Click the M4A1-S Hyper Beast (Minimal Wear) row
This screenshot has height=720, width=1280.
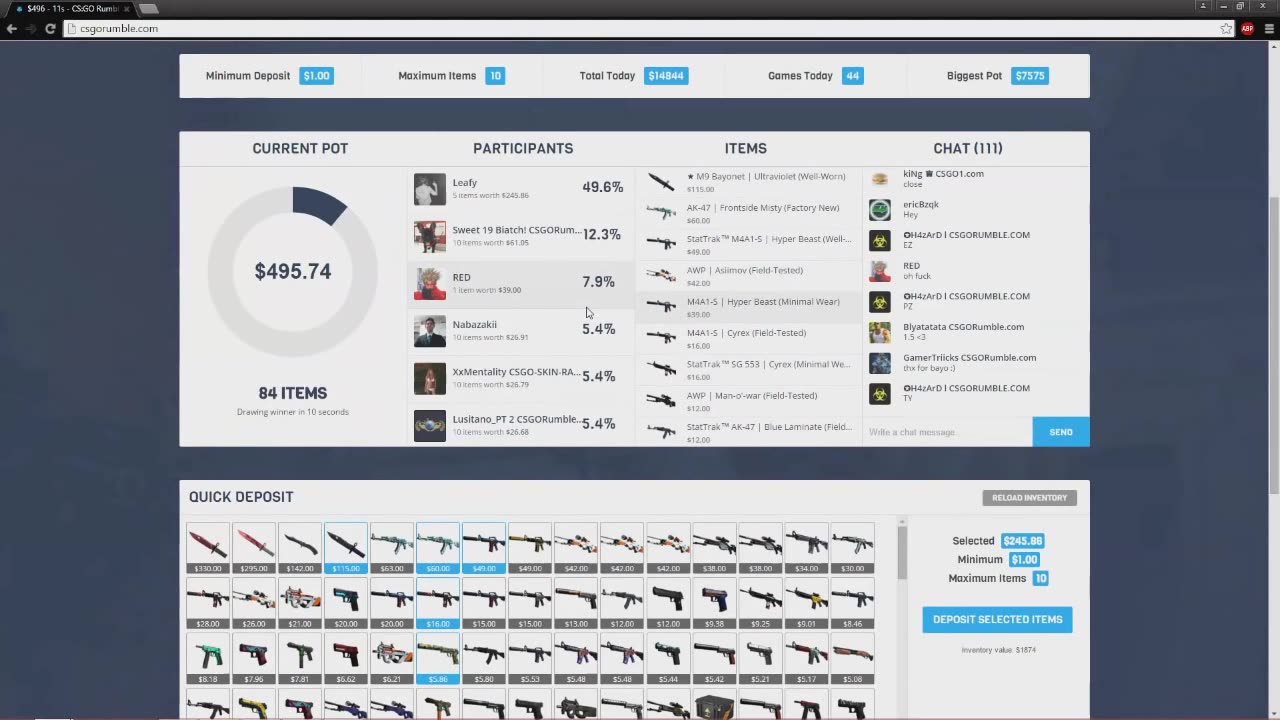pos(748,307)
